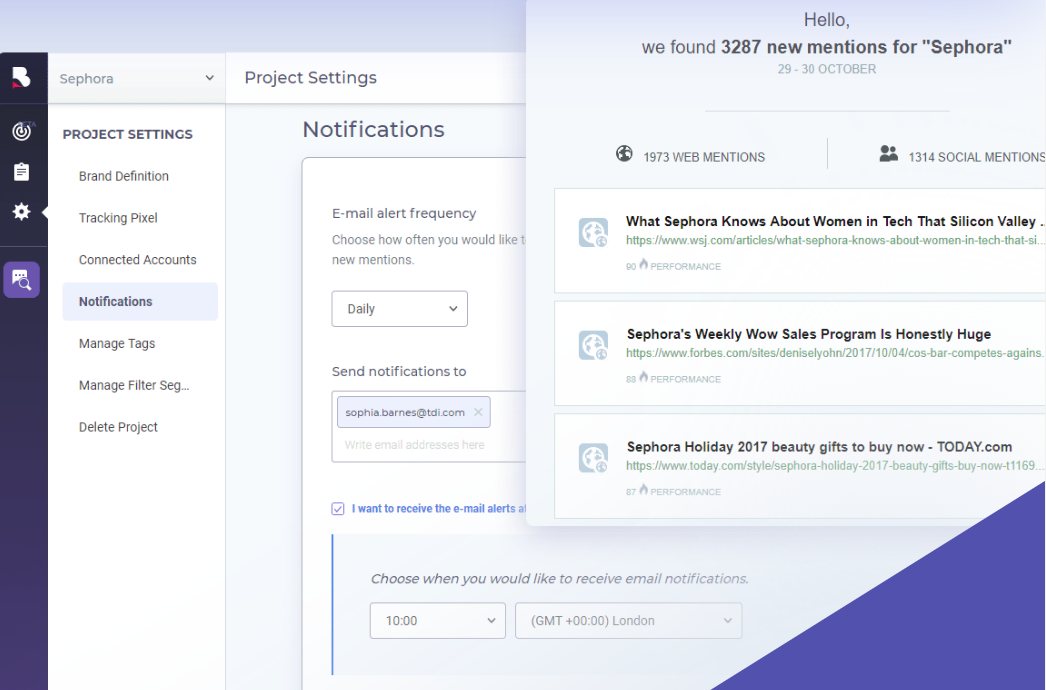Viewport: 1046px width, 690px height.
Task: Click globe thumbnail of the TODAY.com mention
Action: coord(593,458)
